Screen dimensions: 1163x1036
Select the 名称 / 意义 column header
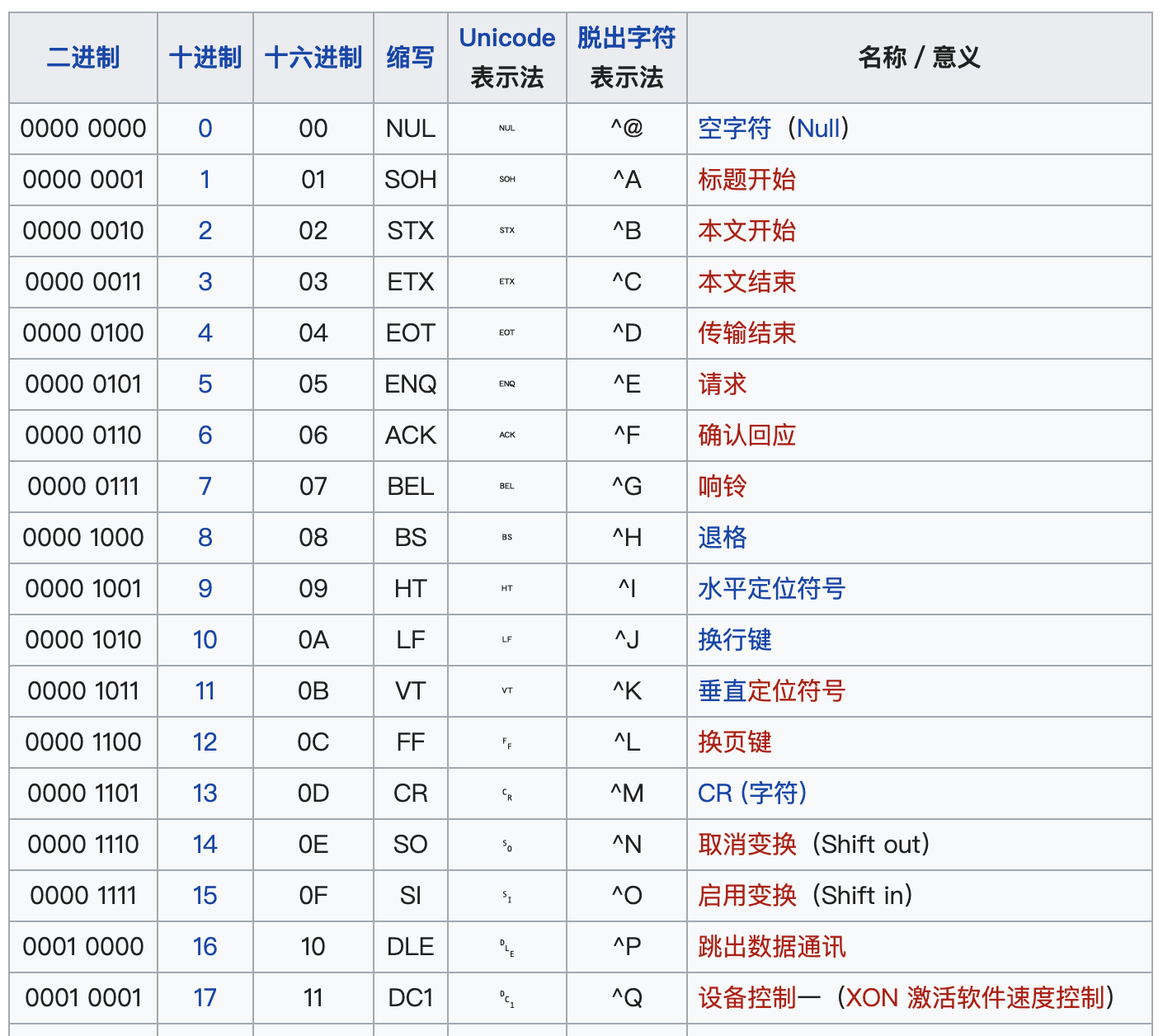coord(920,58)
